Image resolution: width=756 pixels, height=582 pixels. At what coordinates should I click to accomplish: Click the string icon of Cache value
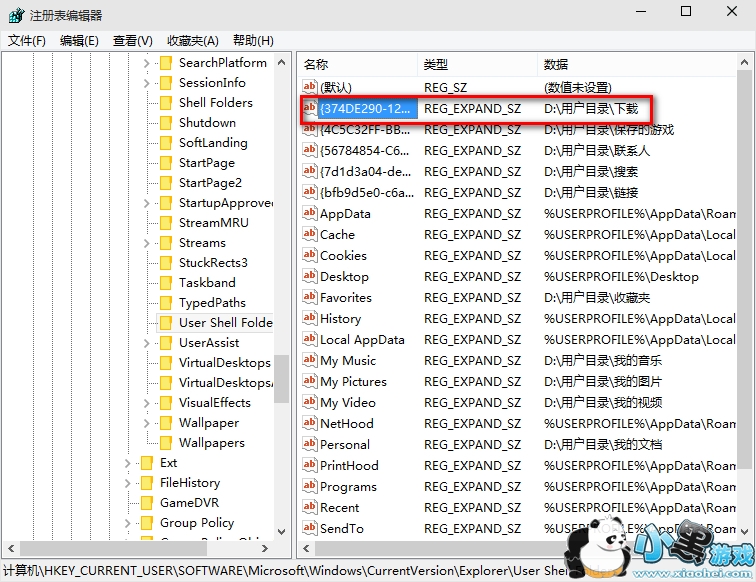[x=310, y=234]
